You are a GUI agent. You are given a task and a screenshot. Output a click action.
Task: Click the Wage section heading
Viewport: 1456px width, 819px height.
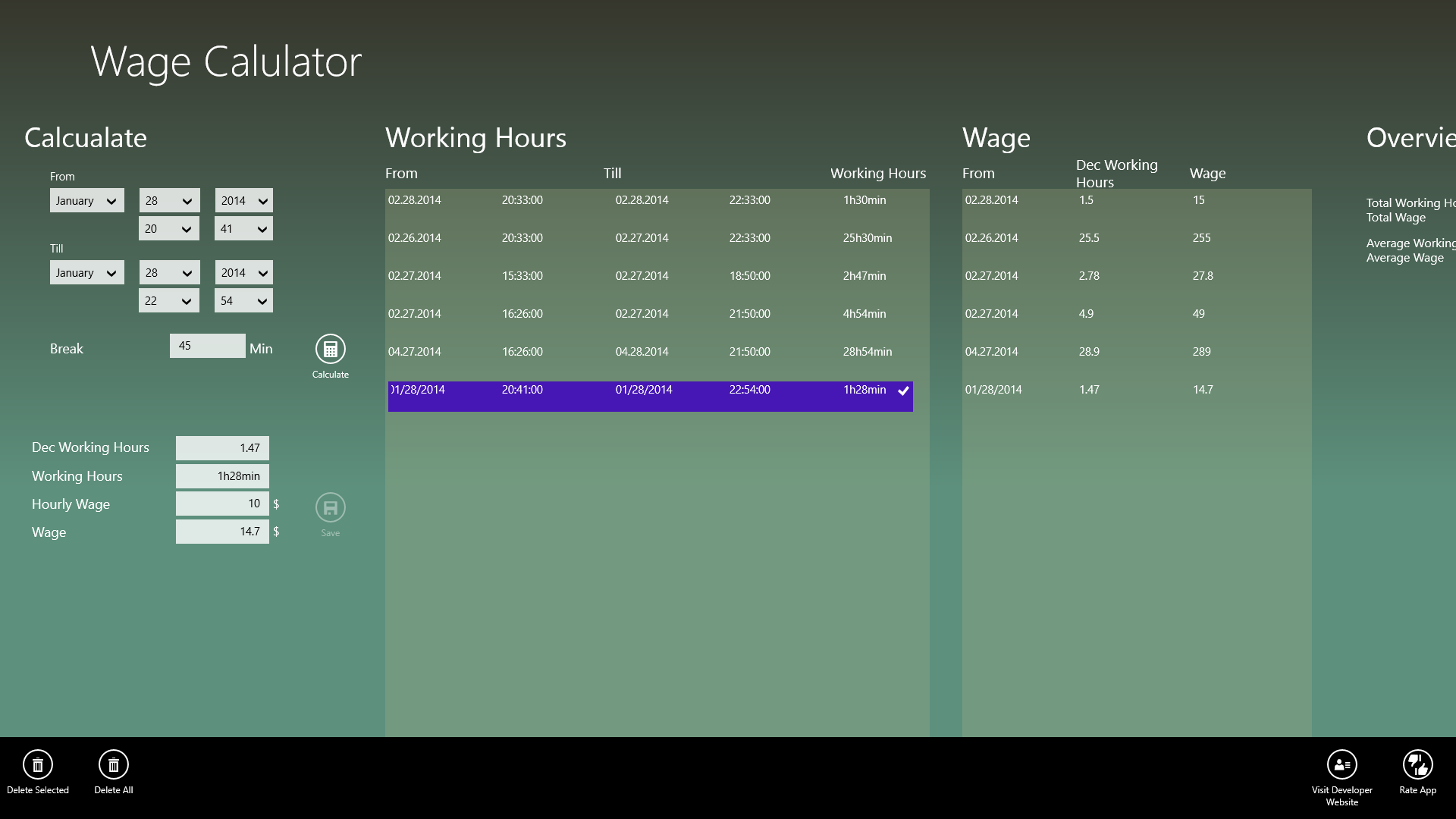tap(996, 138)
